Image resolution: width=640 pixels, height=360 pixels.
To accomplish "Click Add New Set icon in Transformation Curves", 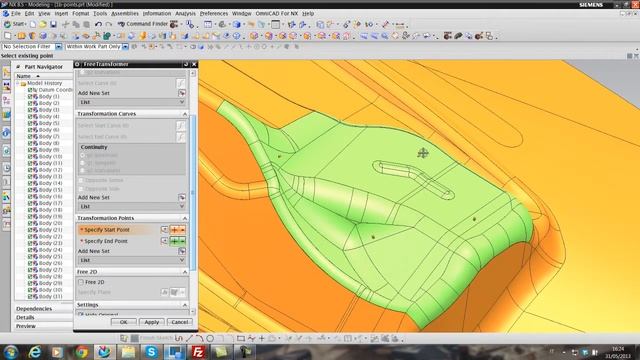I will (182, 197).
